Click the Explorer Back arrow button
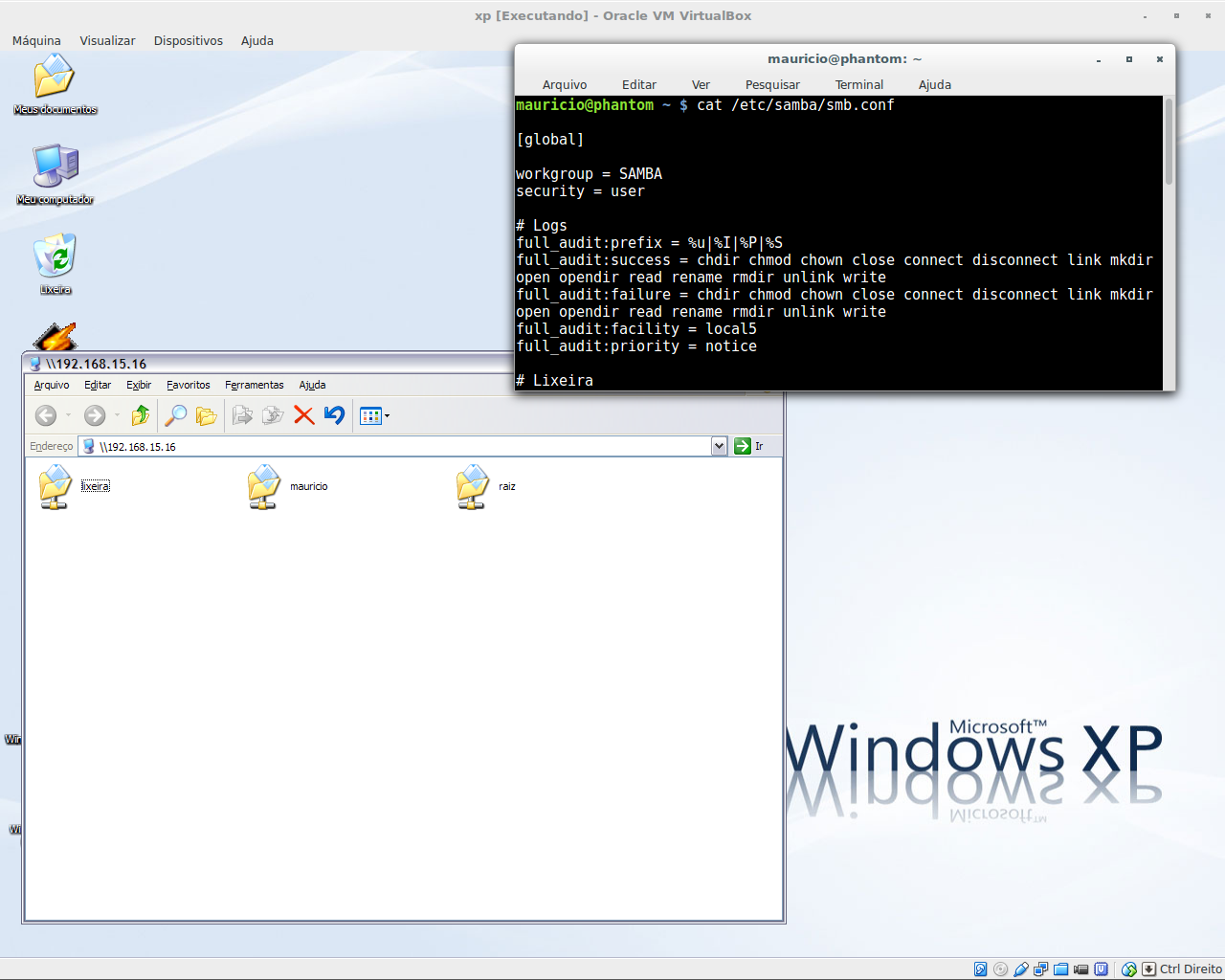 (45, 415)
